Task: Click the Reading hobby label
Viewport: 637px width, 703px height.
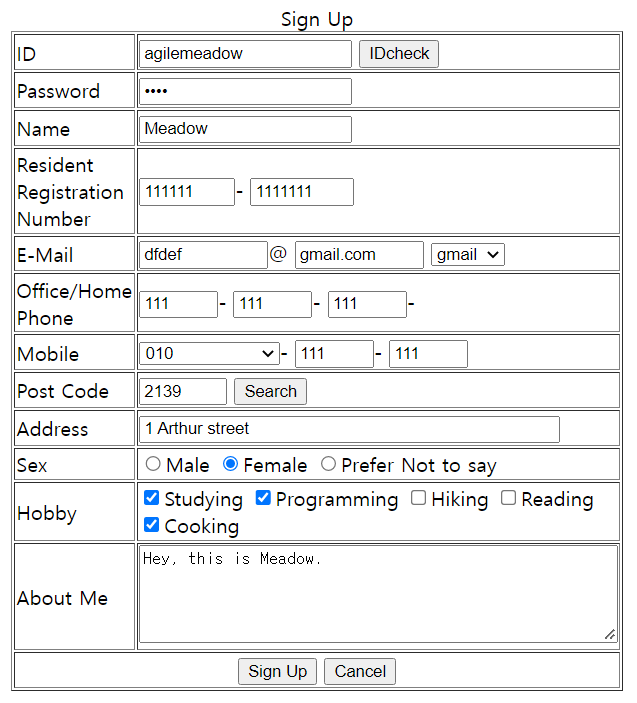Action: coord(557,499)
